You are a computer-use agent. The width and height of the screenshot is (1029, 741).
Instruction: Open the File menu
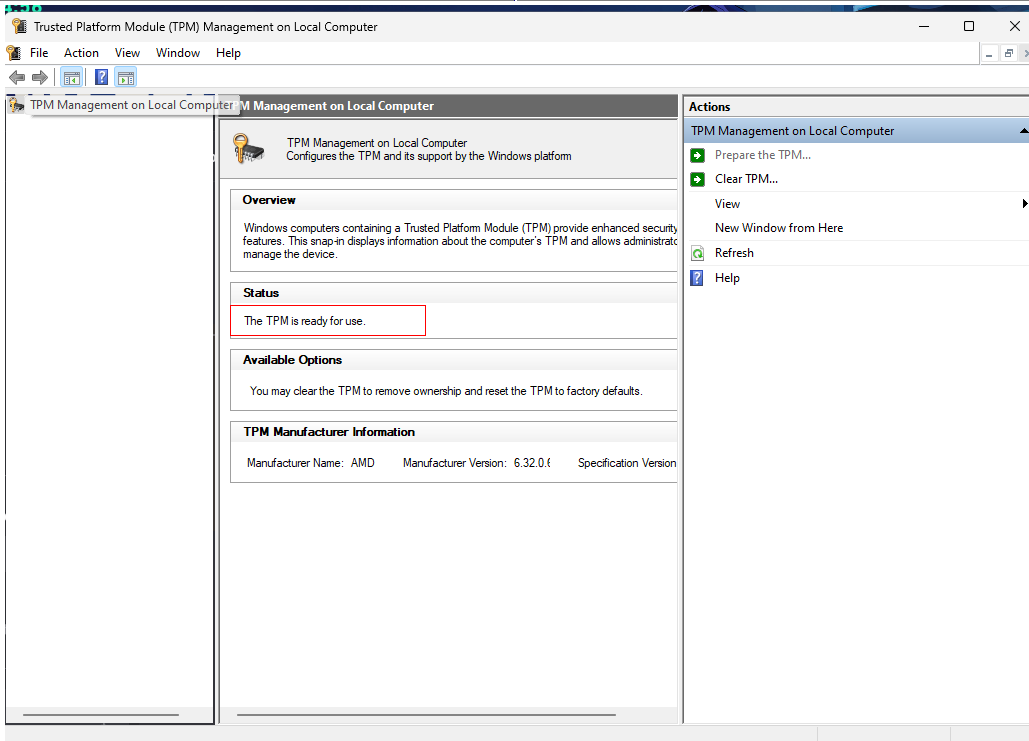tap(39, 53)
